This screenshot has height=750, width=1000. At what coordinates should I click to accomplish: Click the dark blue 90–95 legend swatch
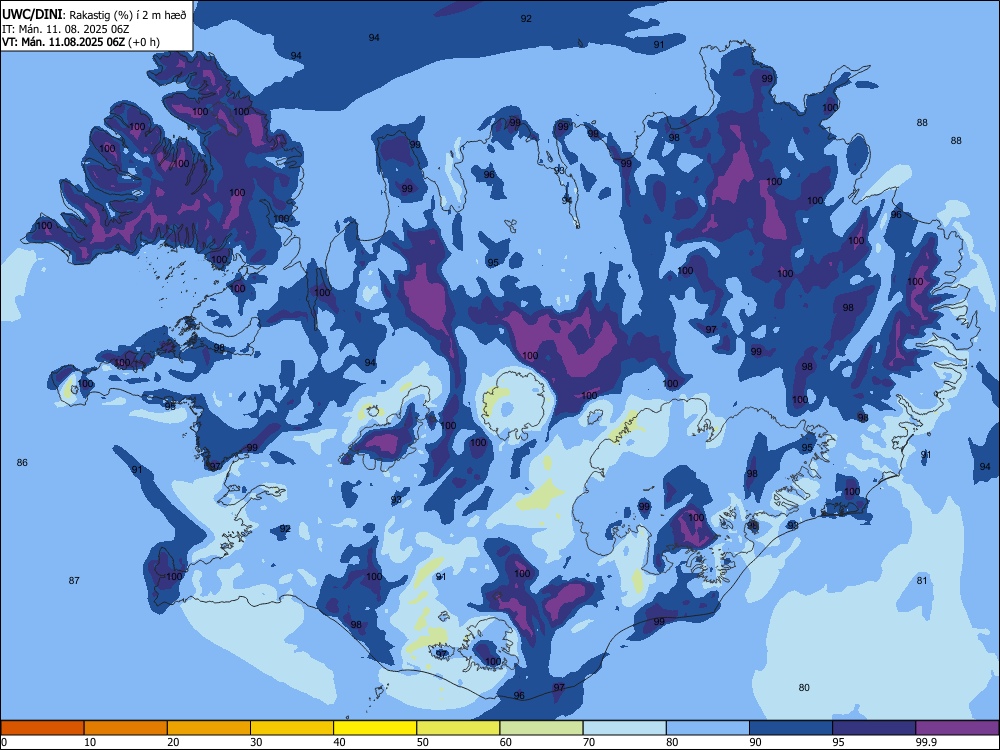point(791,728)
